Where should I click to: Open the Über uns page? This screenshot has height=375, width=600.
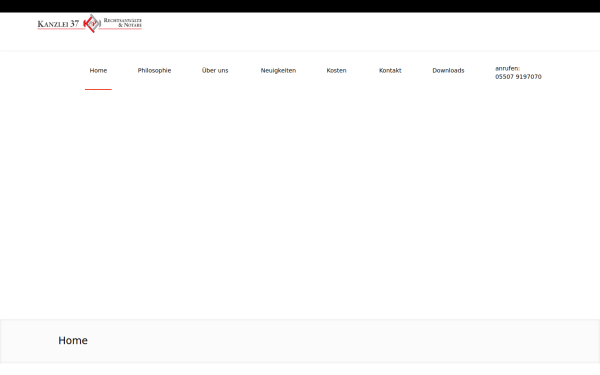click(x=215, y=70)
